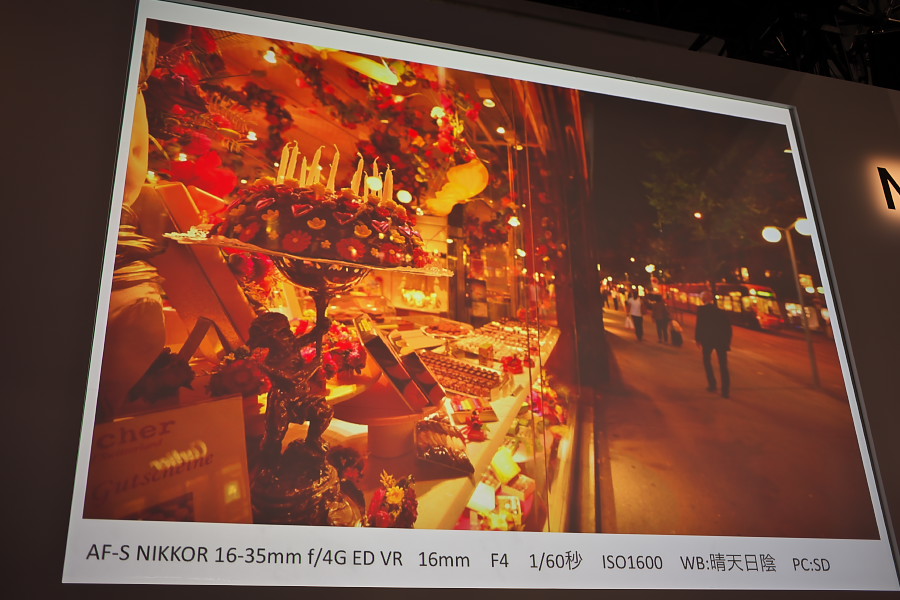Click the 'AF-S NIKKOR 16-35mm f/4G ED VR' lens caption
900x600 pixels.
coord(244,555)
